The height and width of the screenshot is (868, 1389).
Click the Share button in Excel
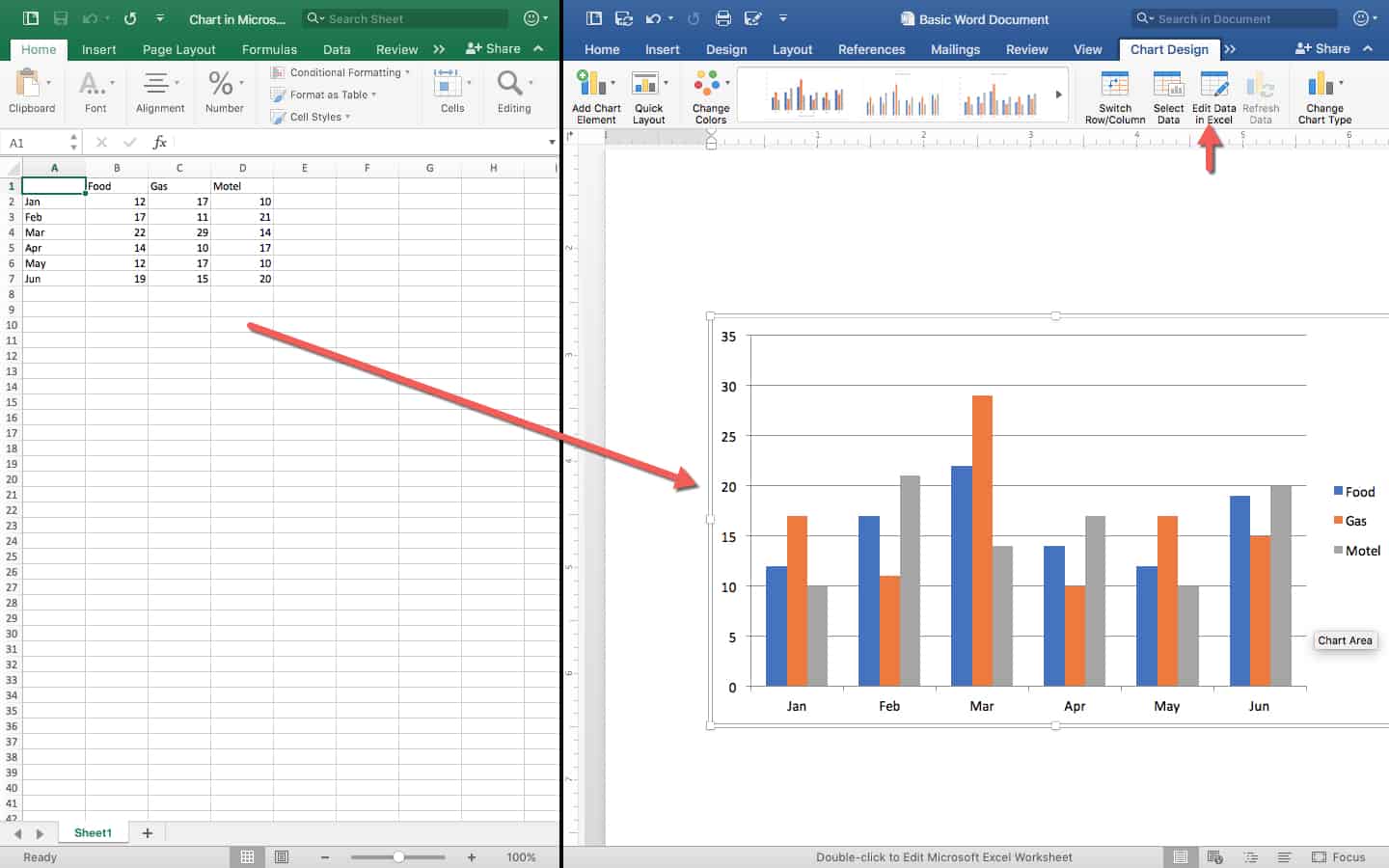[x=493, y=48]
